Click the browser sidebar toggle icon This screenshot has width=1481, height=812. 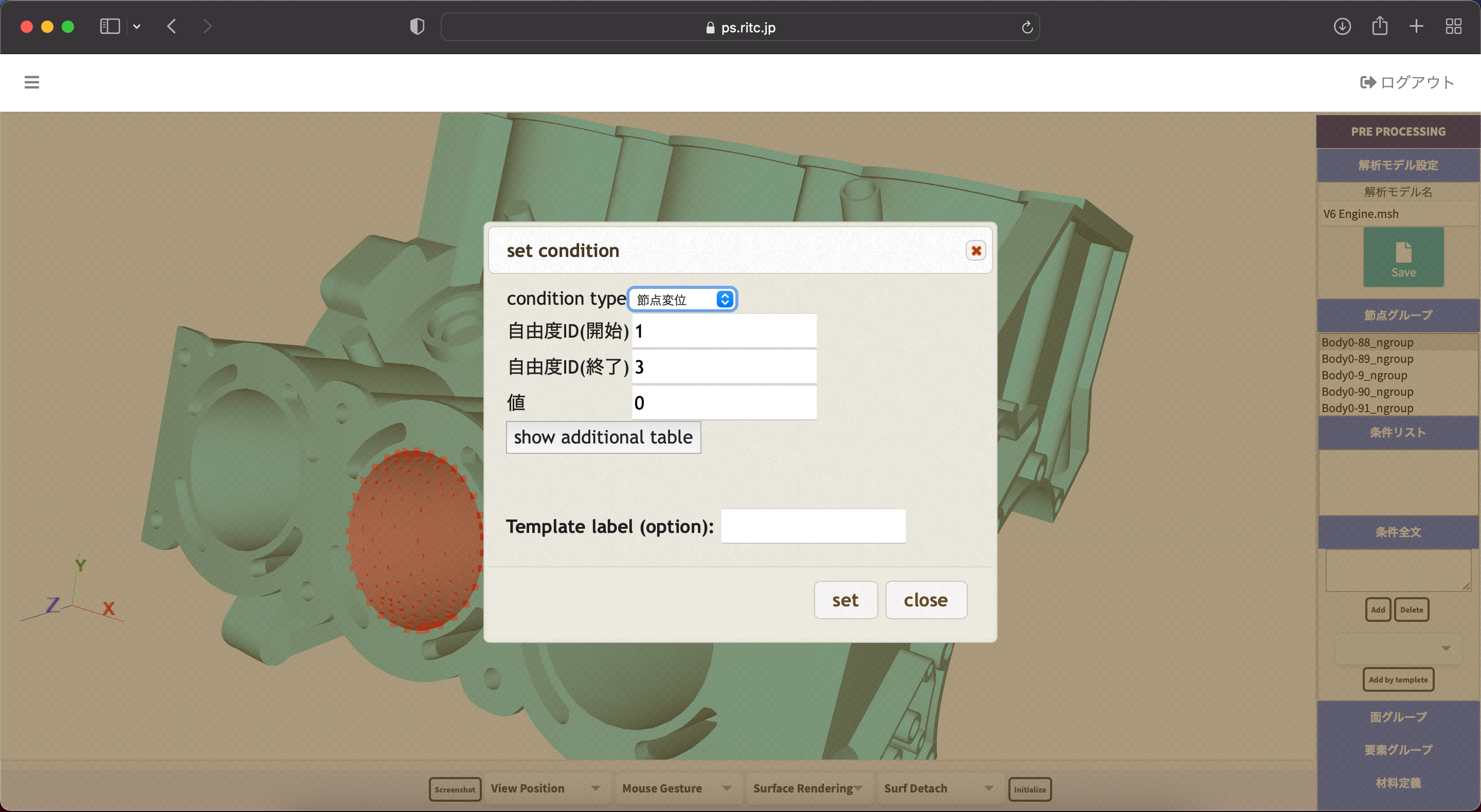pyautogui.click(x=109, y=26)
